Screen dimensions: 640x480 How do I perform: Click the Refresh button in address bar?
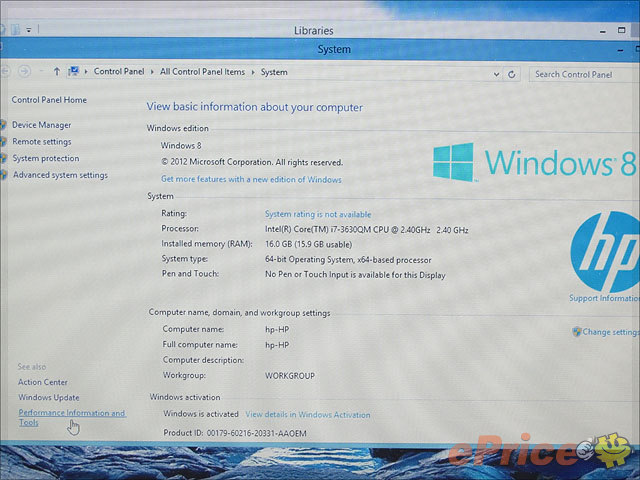tap(512, 74)
